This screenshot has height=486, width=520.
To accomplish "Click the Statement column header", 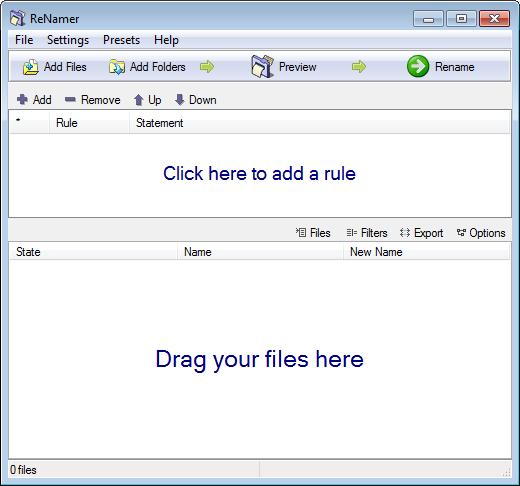I will (319, 123).
